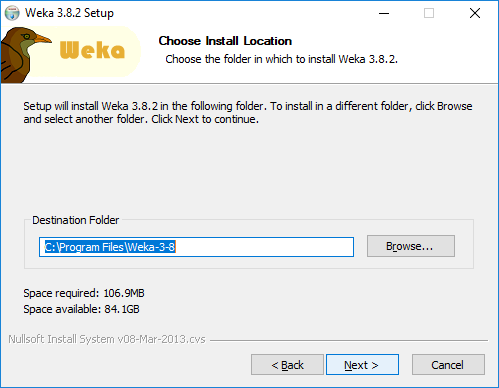This screenshot has width=499, height=388.
Task: Close the Weka 3.8.2 Setup window
Action: tap(475, 13)
